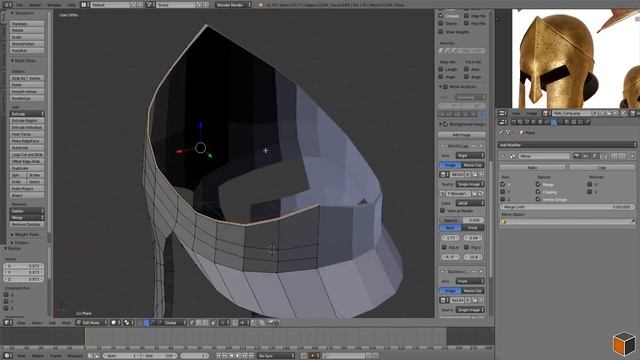Open the Extrude dropdown in Mesh Tools
The width and height of the screenshot is (640, 360).
click(x=27, y=114)
